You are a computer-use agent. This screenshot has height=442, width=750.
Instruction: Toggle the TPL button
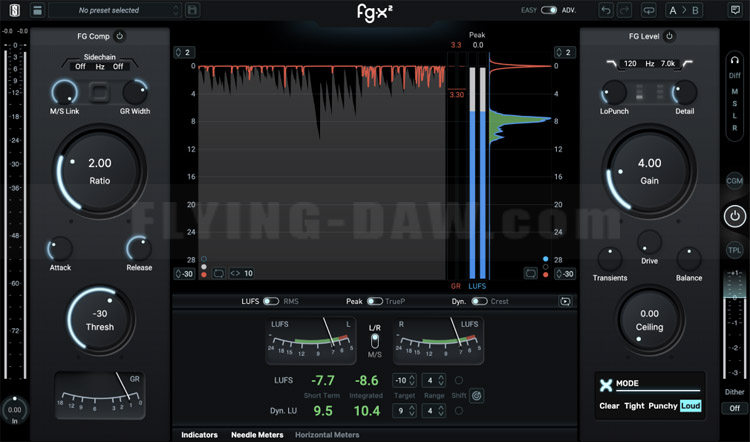click(734, 250)
